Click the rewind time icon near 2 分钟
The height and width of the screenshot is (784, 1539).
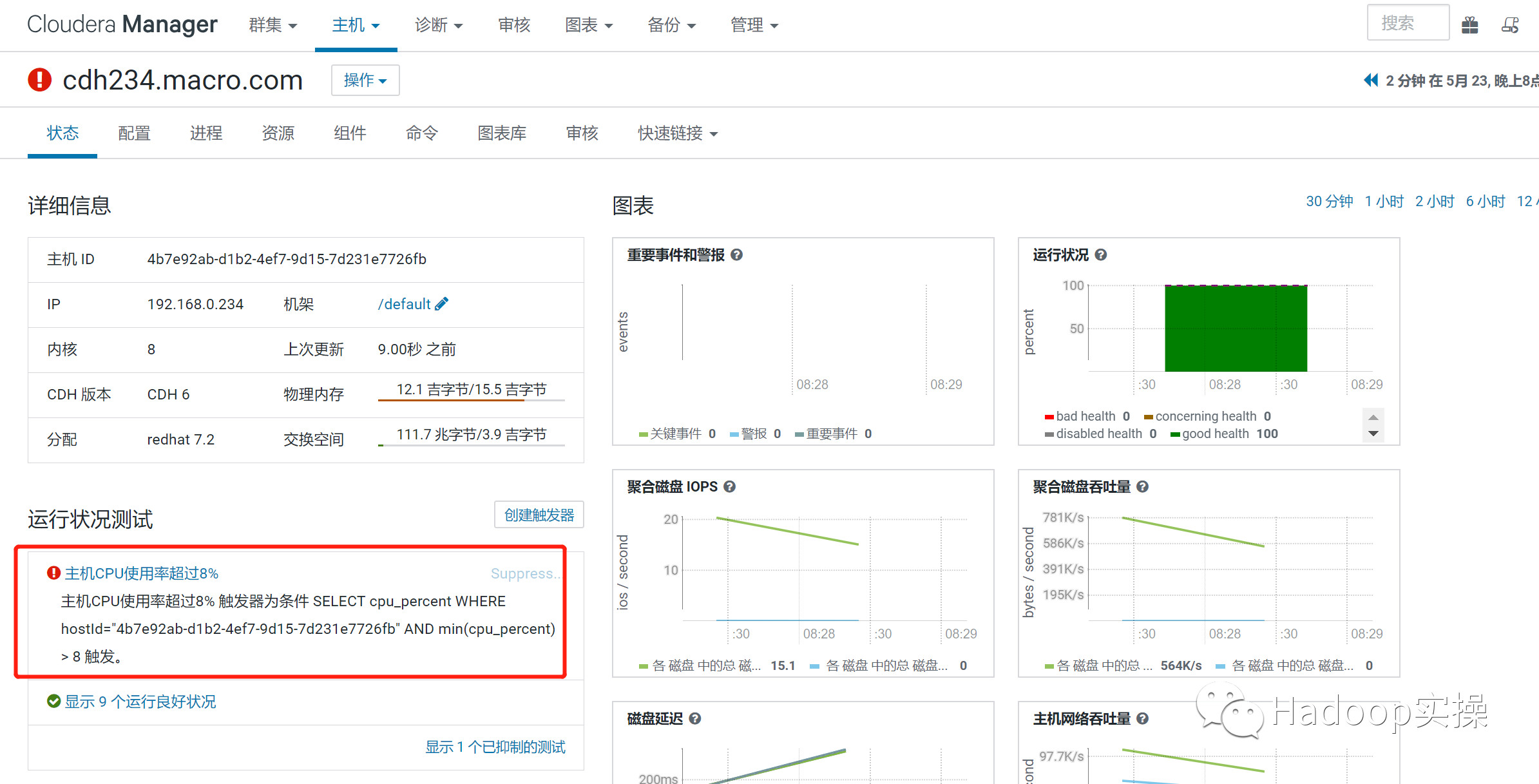pos(1370,79)
